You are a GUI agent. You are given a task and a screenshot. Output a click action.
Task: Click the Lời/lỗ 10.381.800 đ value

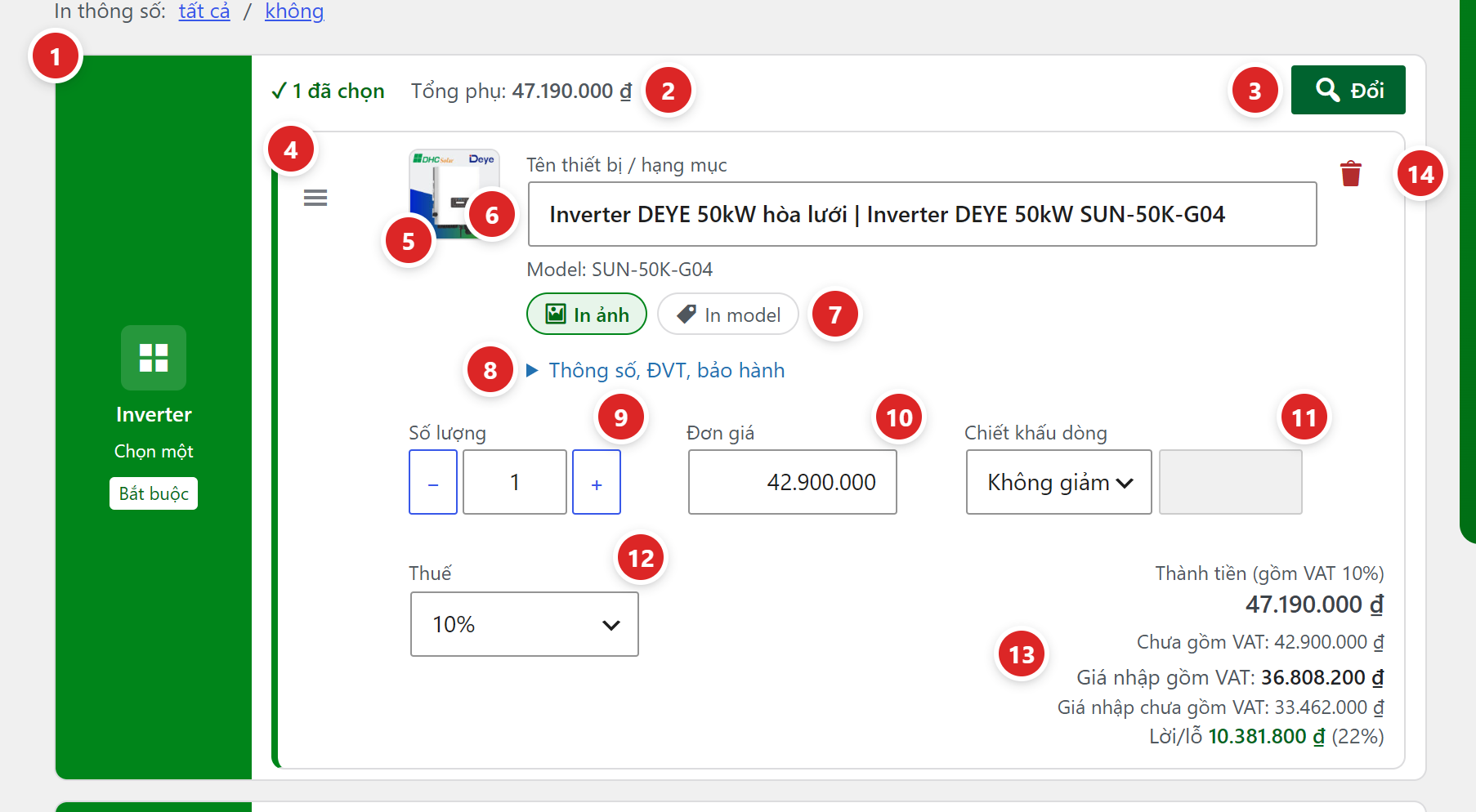[x=1267, y=736]
